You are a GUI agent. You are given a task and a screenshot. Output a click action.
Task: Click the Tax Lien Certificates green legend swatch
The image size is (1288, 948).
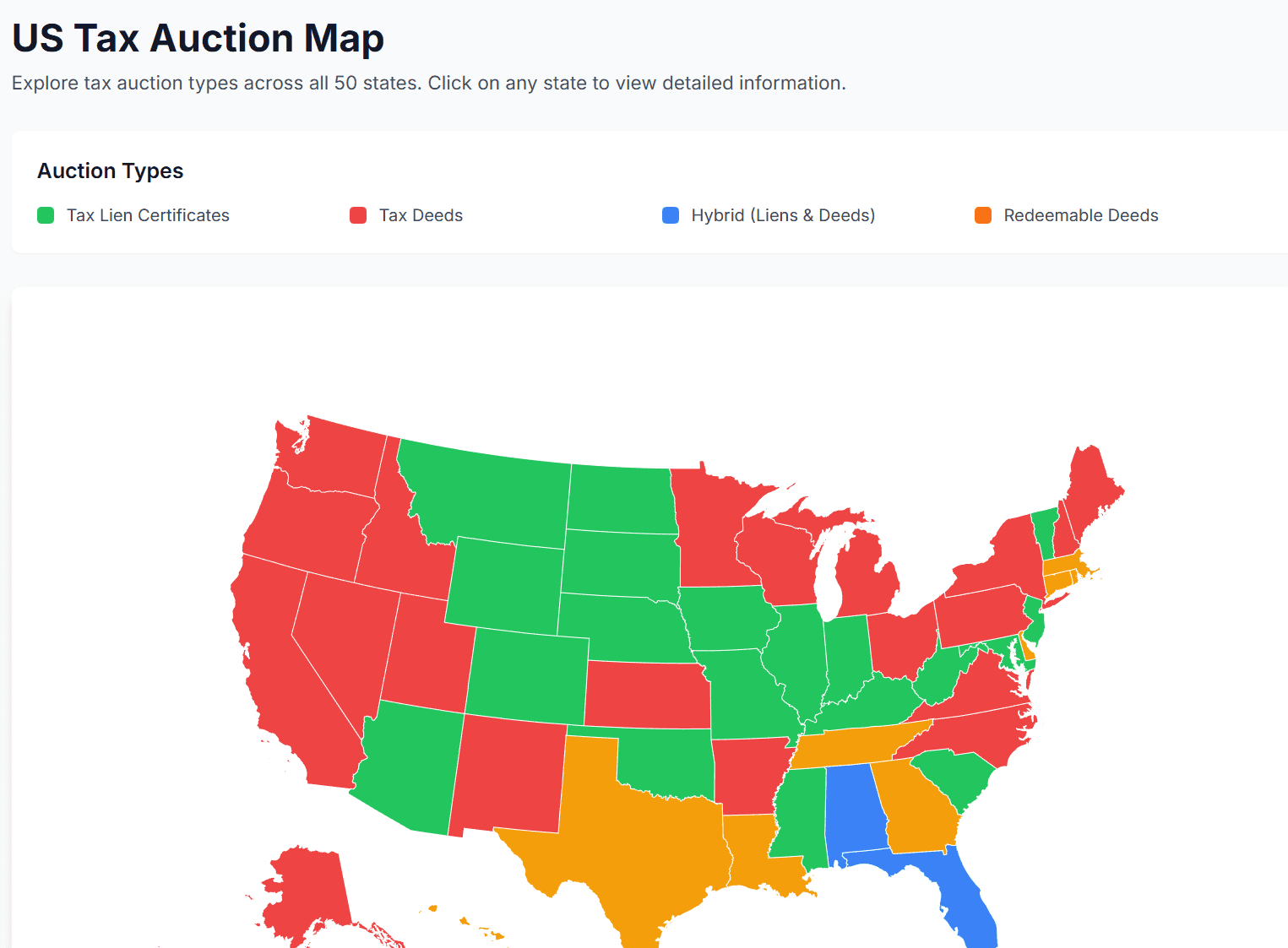tap(45, 215)
